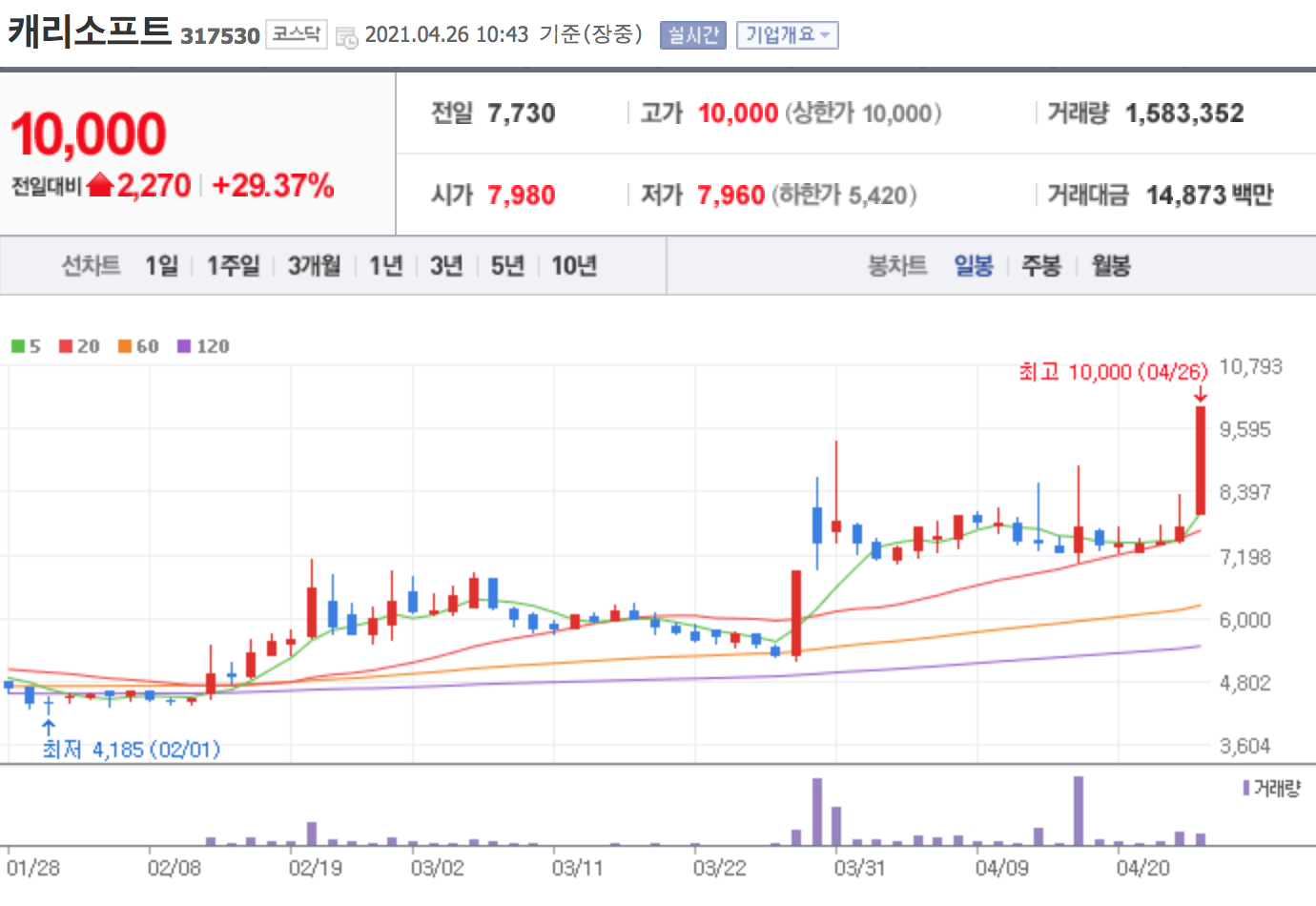Click the red up-arrow price change icon

pos(100,185)
